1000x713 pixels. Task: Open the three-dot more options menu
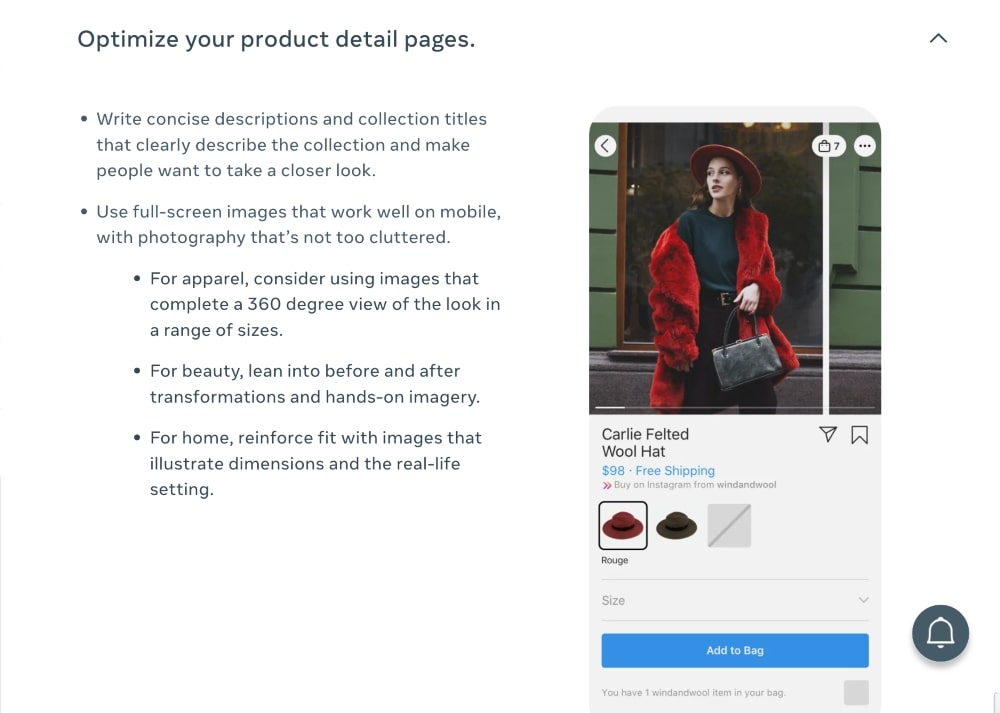click(x=865, y=145)
